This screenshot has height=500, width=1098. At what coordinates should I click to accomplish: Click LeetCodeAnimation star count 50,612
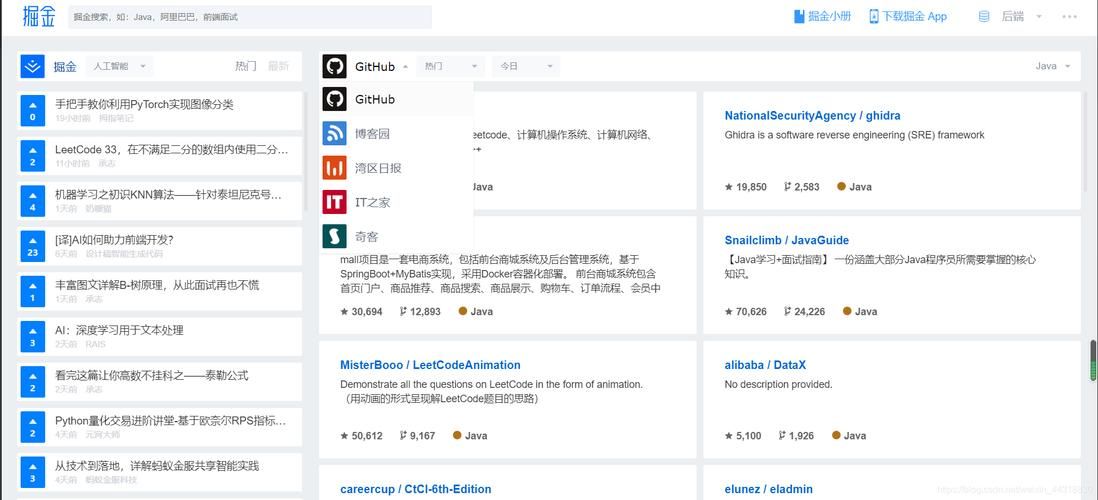point(361,436)
